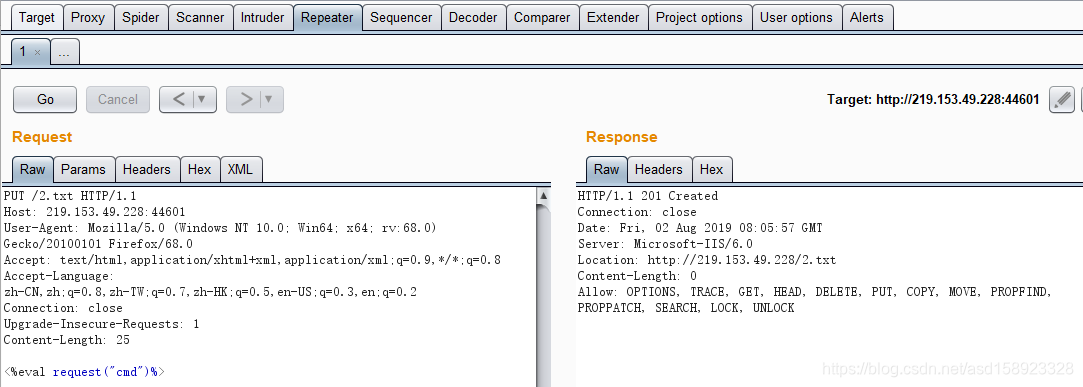Switch Response view to Hex
Screen dimensions: 1083x387
(711, 169)
